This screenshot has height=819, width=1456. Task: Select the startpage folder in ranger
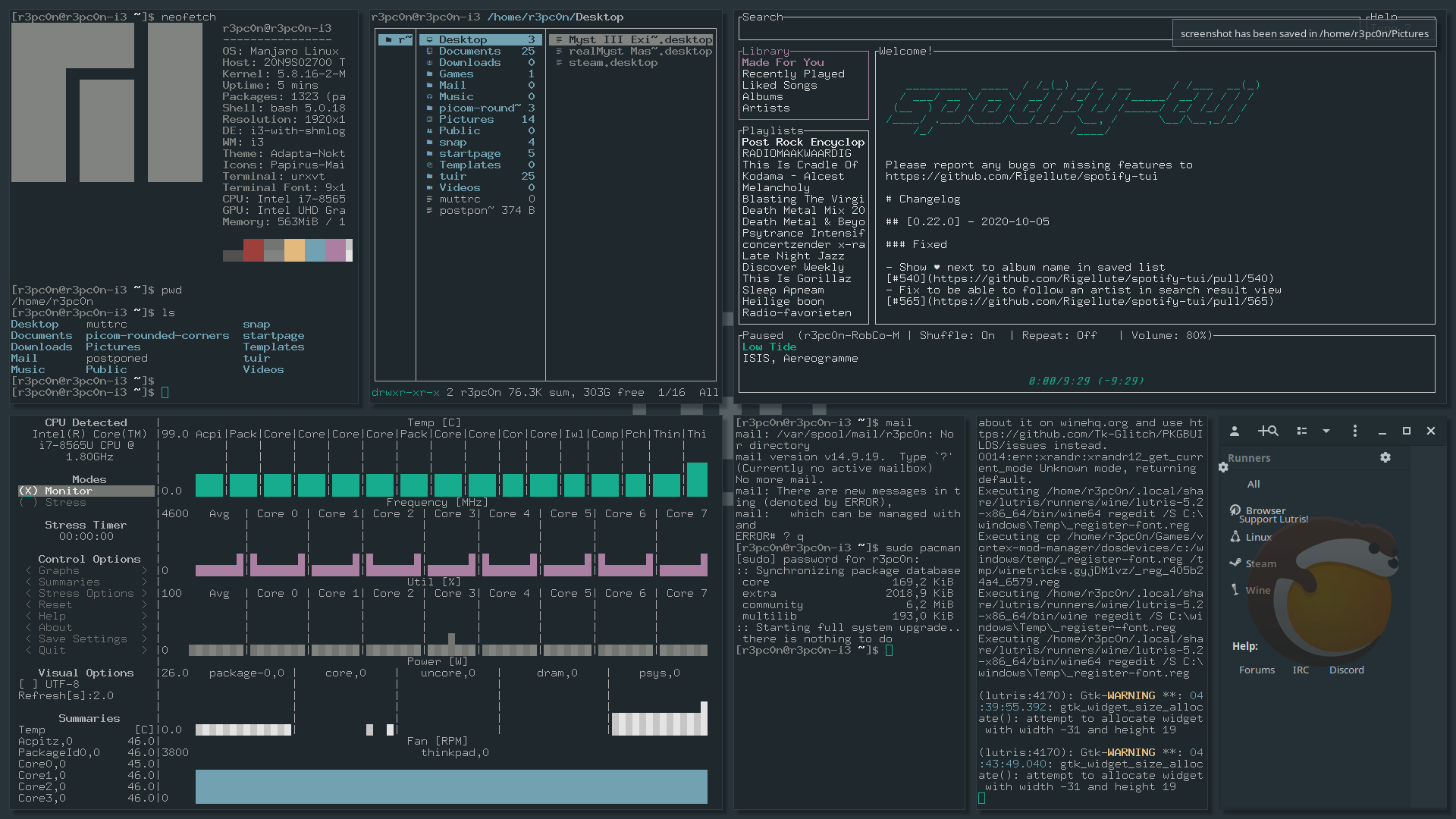pos(480,153)
